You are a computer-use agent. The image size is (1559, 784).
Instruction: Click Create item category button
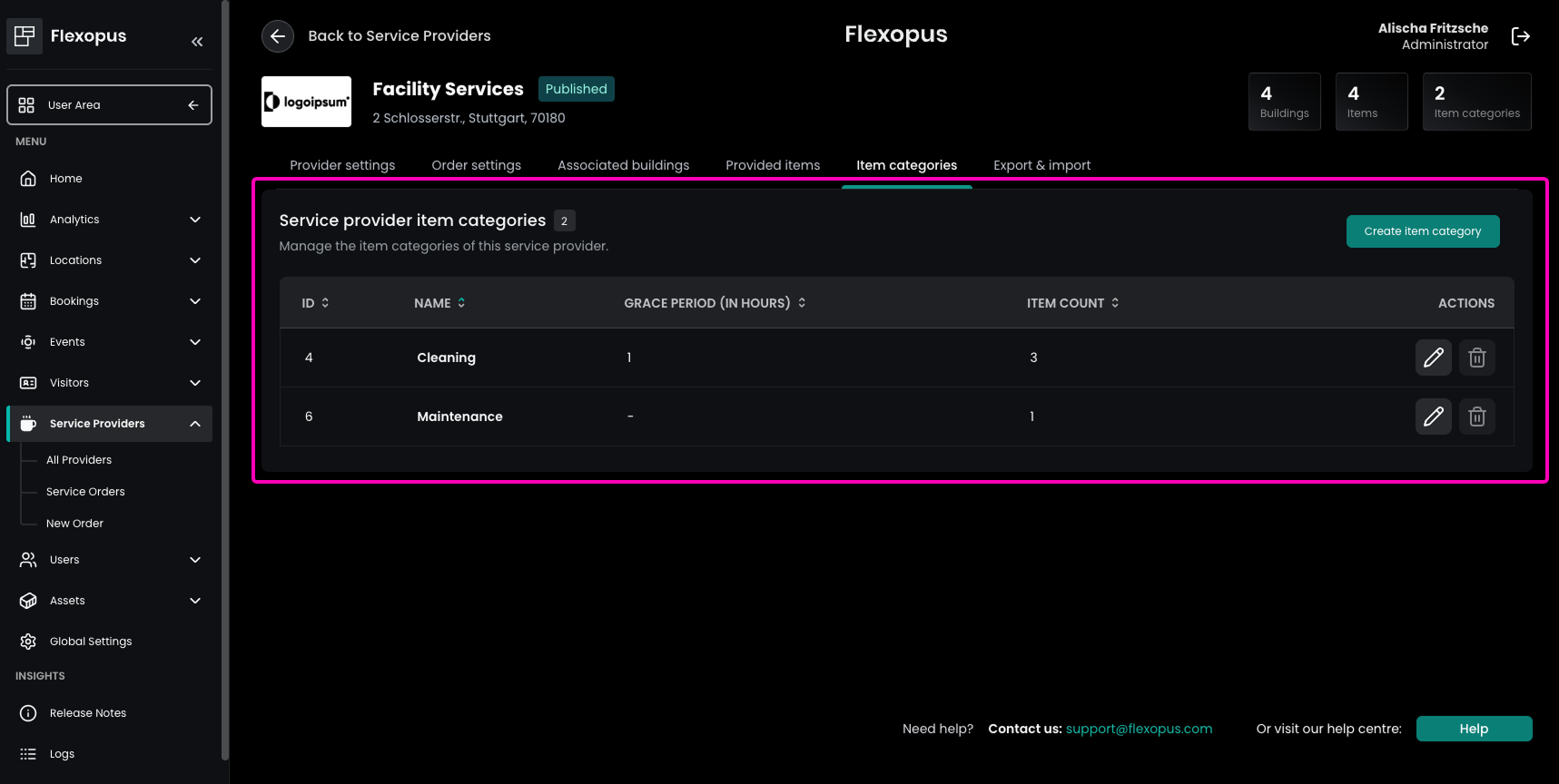click(1422, 231)
